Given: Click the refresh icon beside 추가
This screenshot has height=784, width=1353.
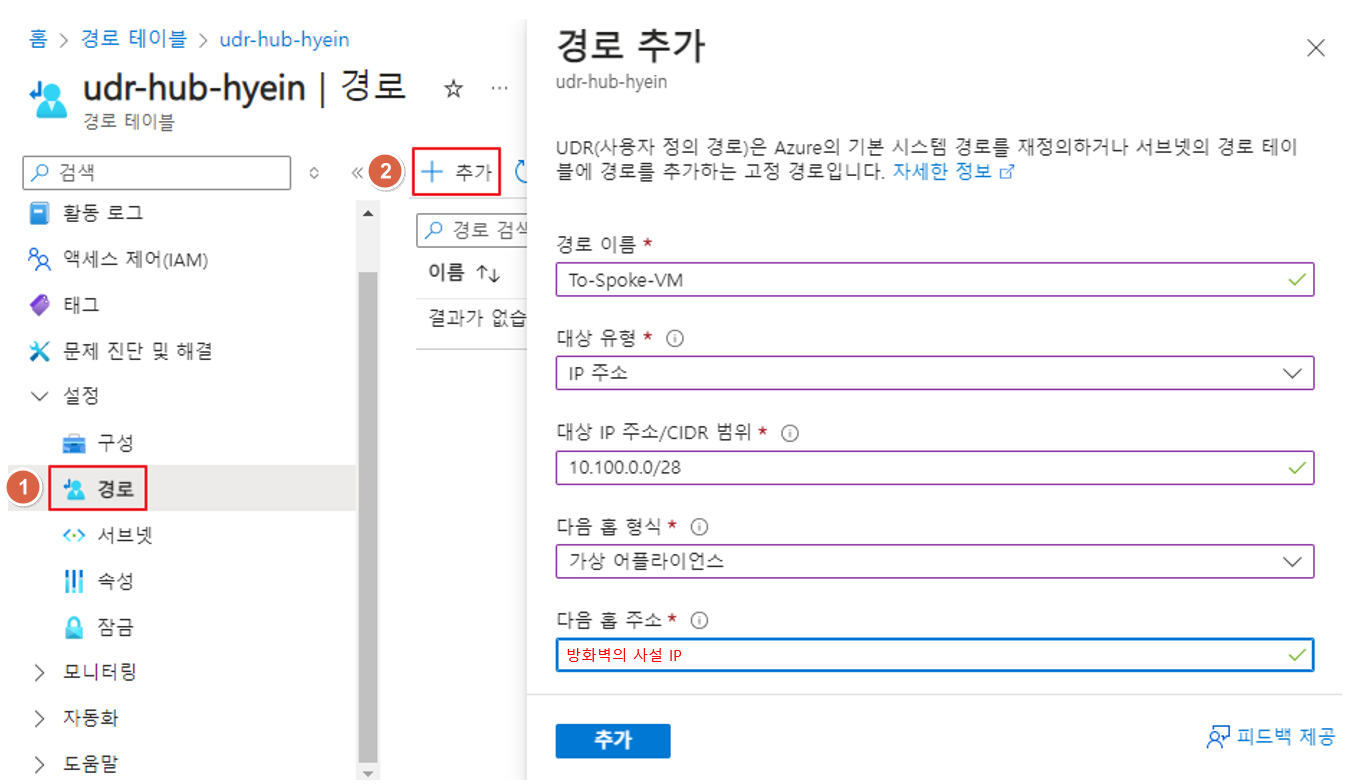Looking at the screenshot, I should coord(520,172).
